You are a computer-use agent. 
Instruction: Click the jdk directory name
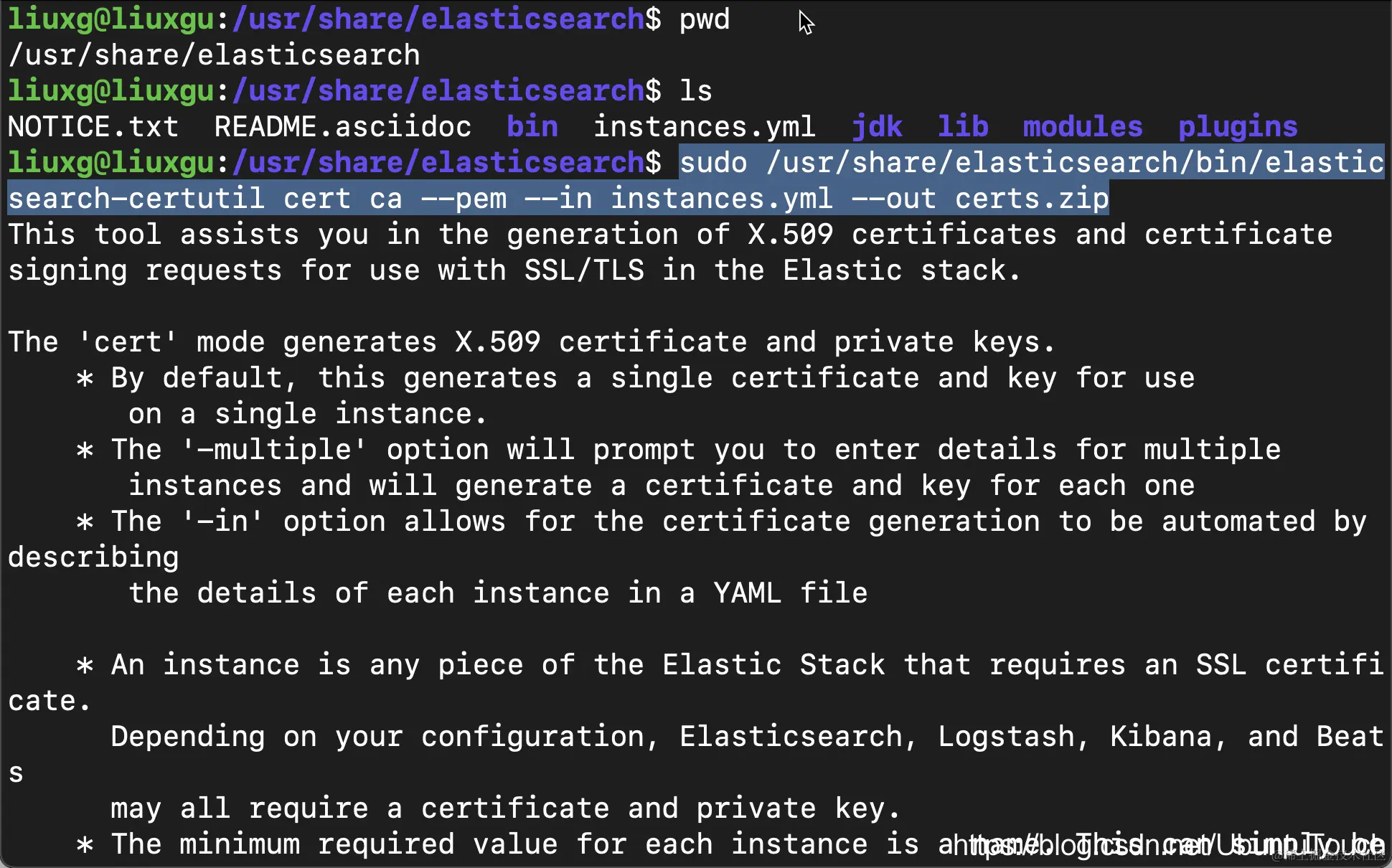(x=876, y=127)
